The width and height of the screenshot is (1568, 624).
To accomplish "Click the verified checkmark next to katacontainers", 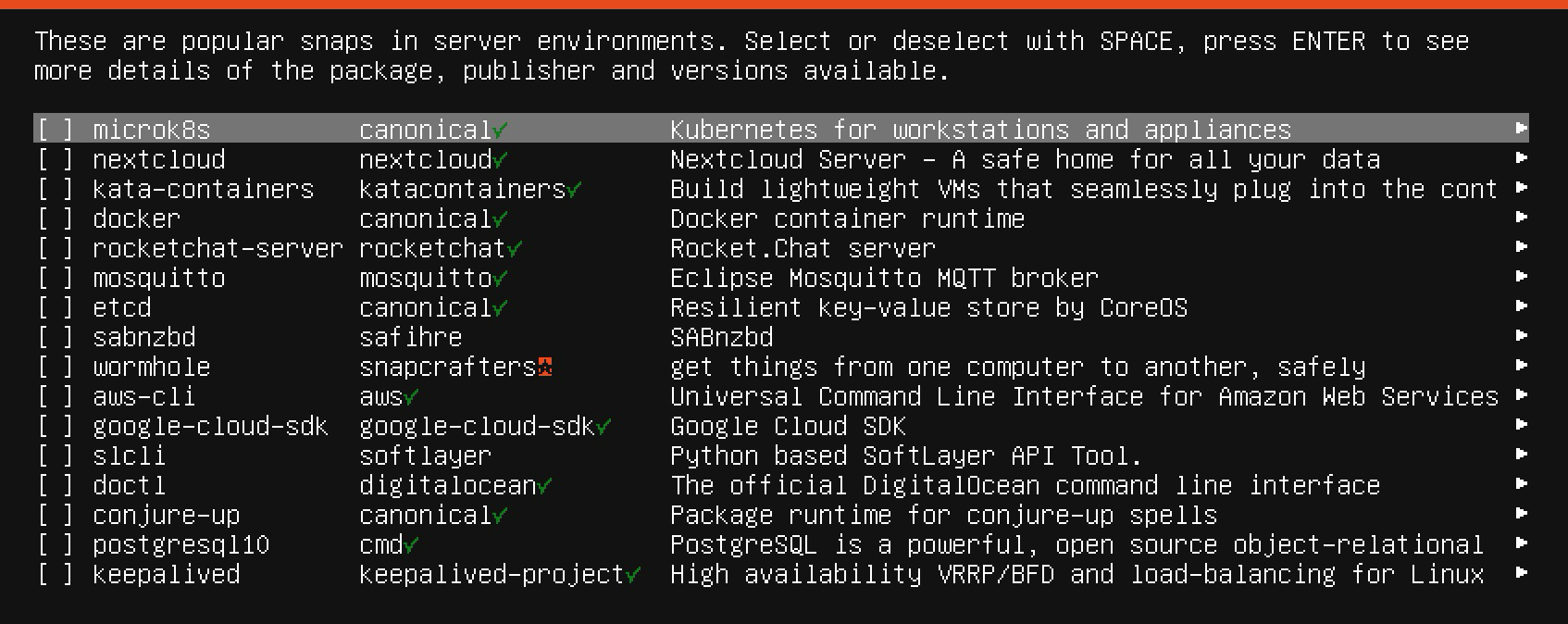I will coord(574,190).
